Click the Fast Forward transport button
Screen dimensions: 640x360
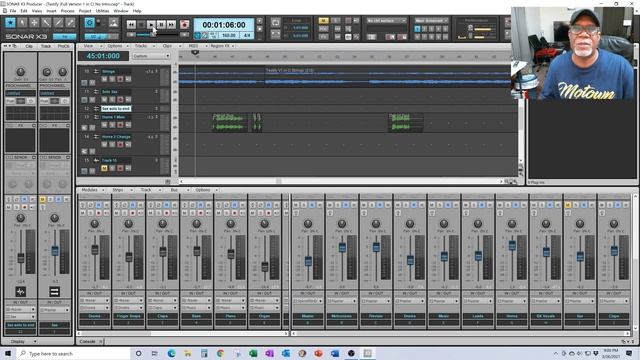[171, 24]
